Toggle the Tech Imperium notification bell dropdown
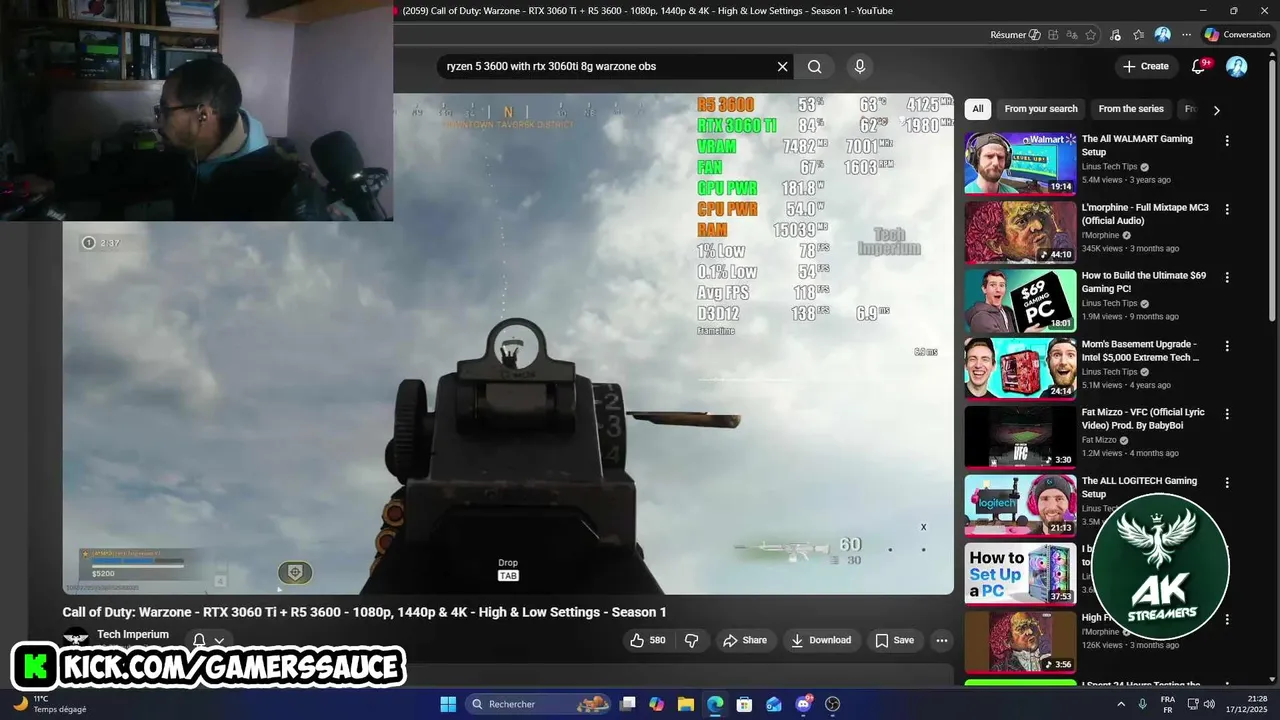1280x720 pixels. pyautogui.click(x=209, y=640)
